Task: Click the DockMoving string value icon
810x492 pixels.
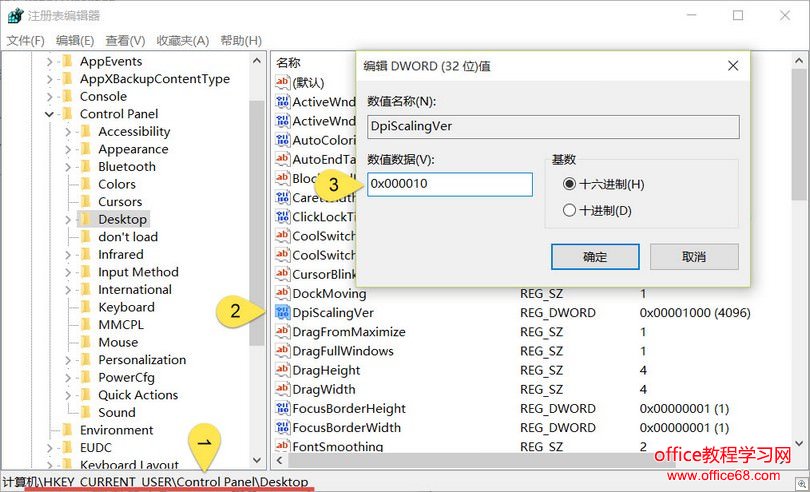Action: pos(283,294)
